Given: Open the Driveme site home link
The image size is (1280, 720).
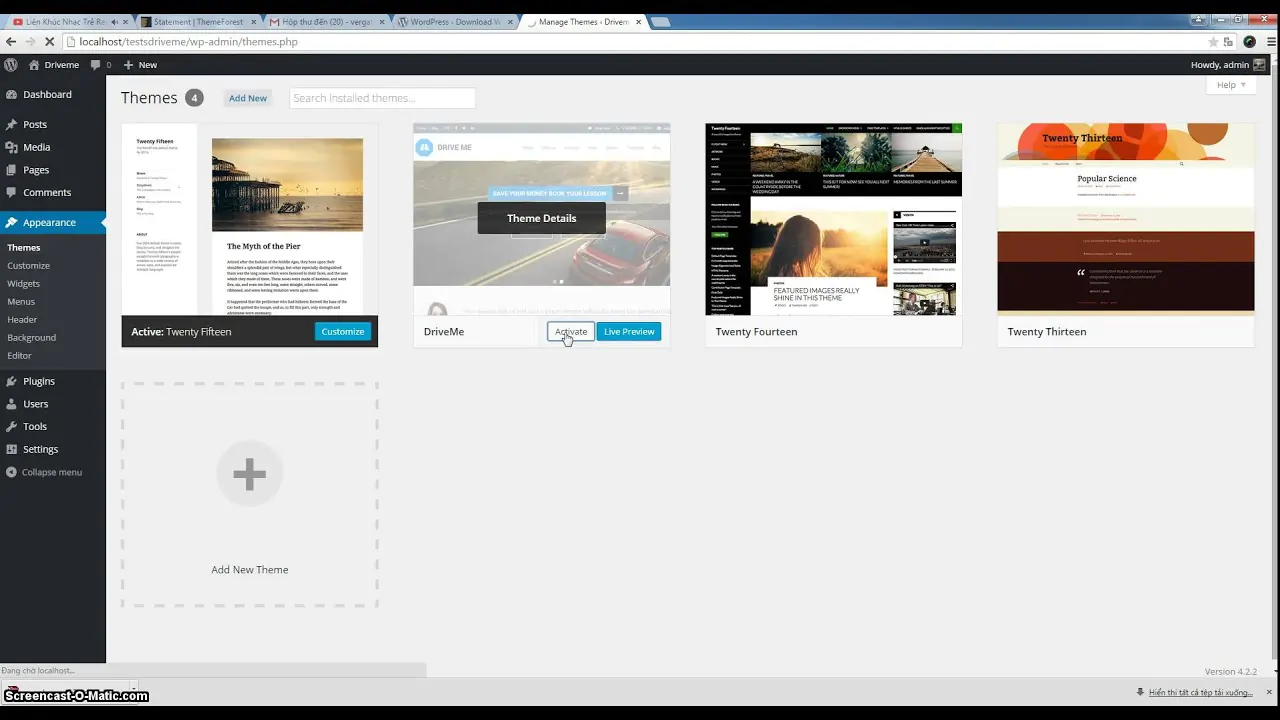Looking at the screenshot, I should (54, 64).
